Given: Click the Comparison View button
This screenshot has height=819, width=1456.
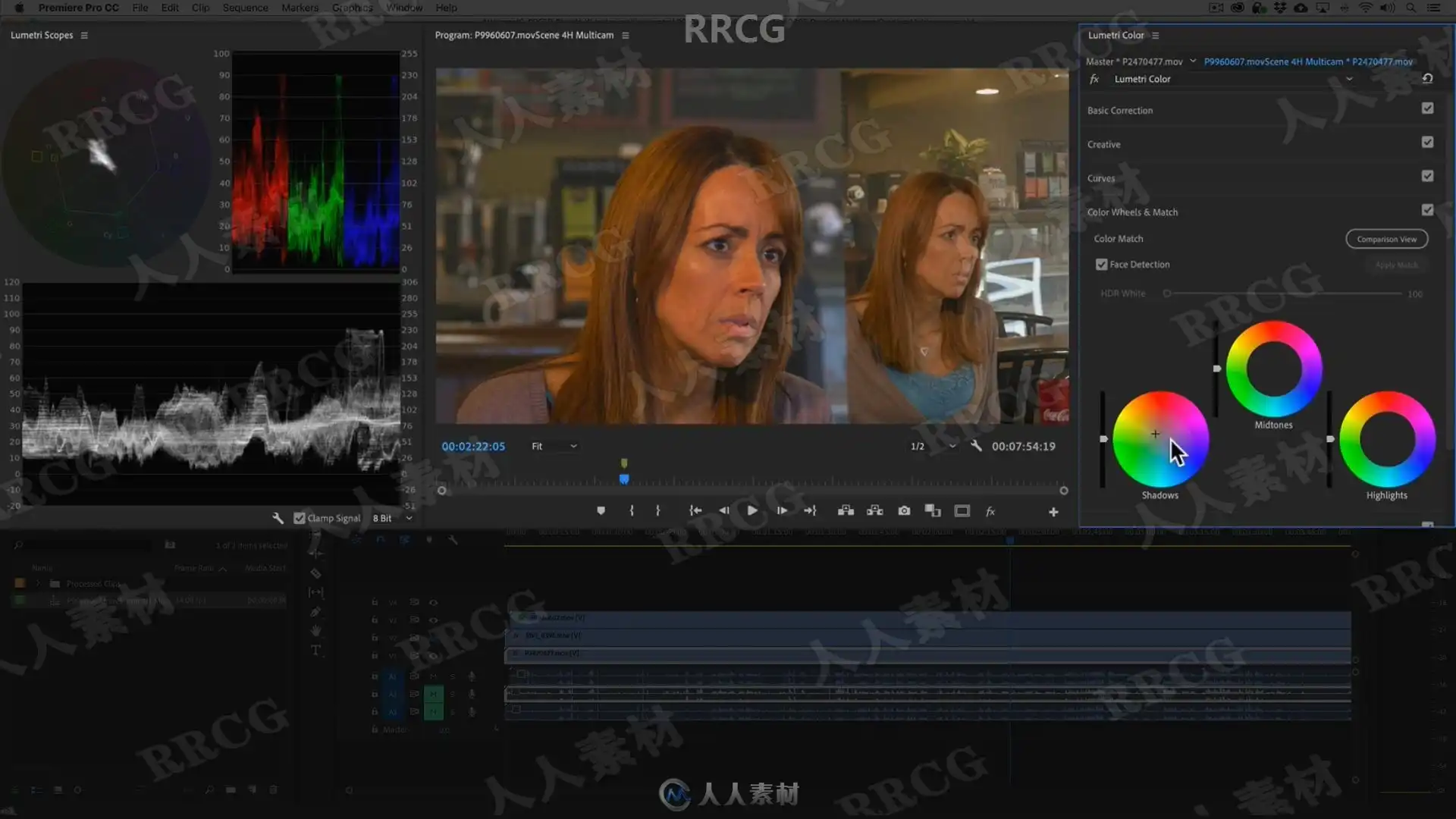Looking at the screenshot, I should pos(1386,239).
